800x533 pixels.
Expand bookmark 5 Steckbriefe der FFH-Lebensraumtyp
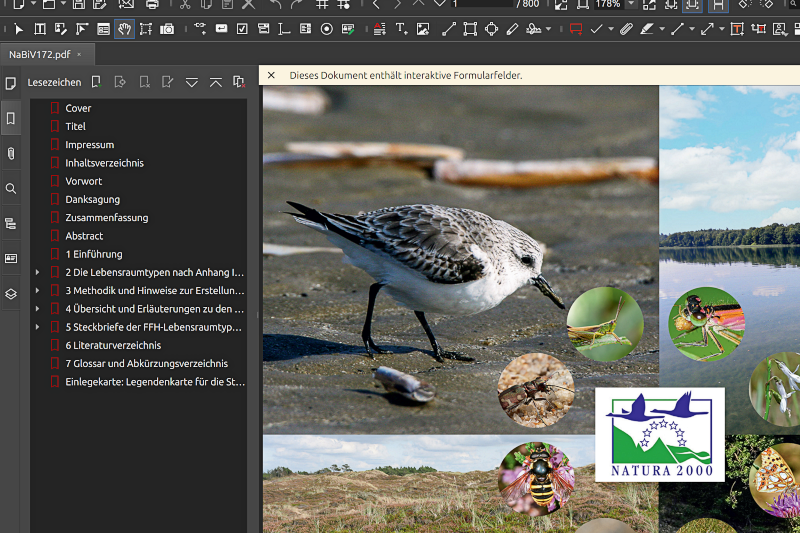[37, 327]
